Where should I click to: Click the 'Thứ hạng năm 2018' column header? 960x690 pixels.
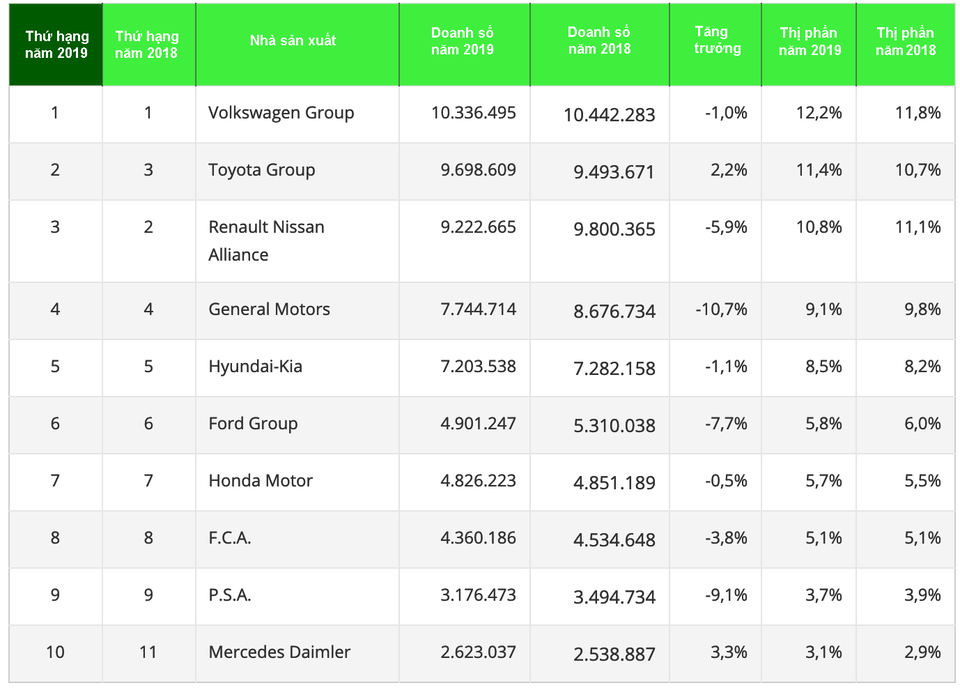[x=149, y=45]
